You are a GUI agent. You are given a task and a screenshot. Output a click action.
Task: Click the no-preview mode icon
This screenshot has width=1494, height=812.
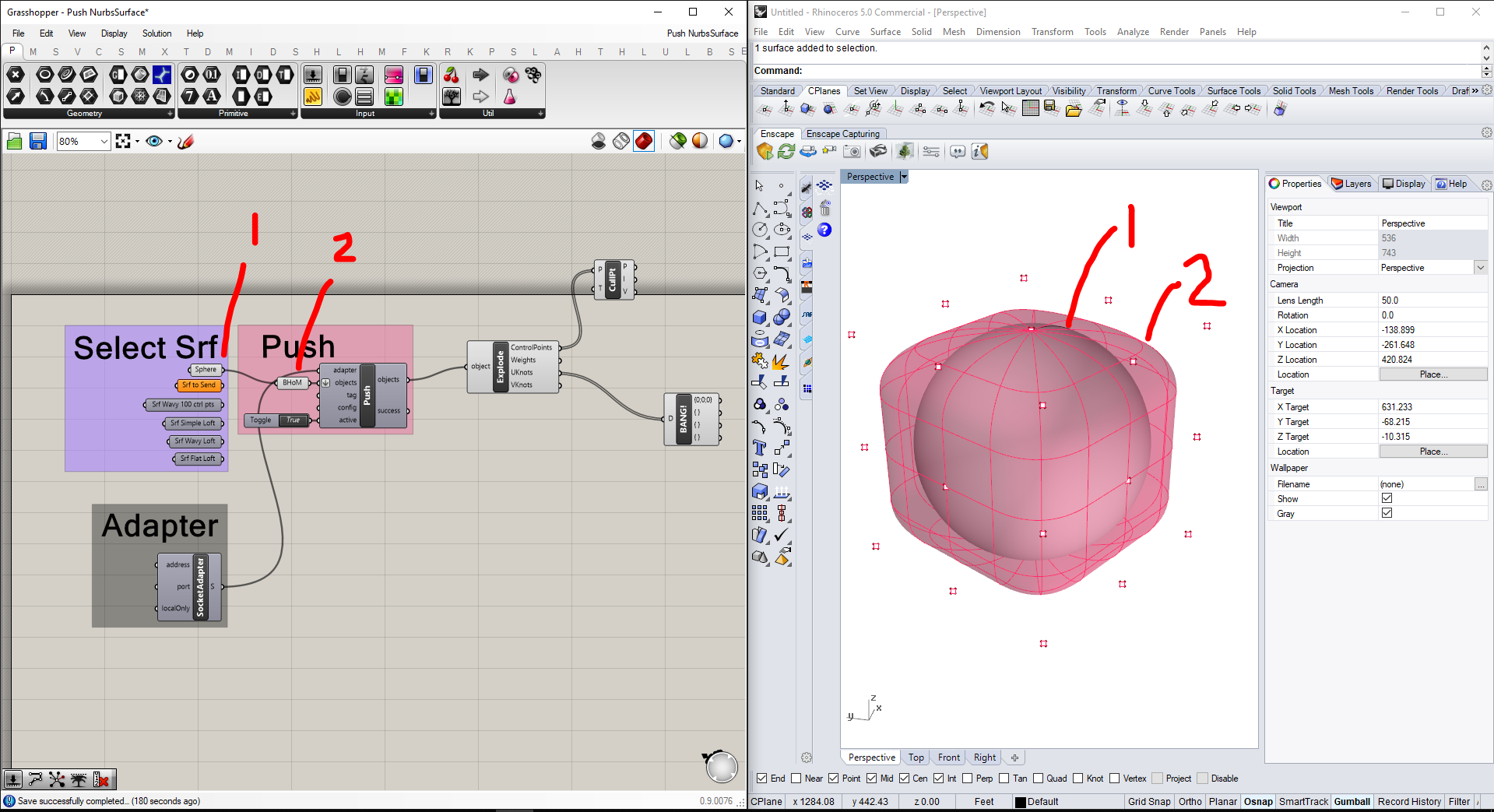pyautogui.click(x=599, y=141)
